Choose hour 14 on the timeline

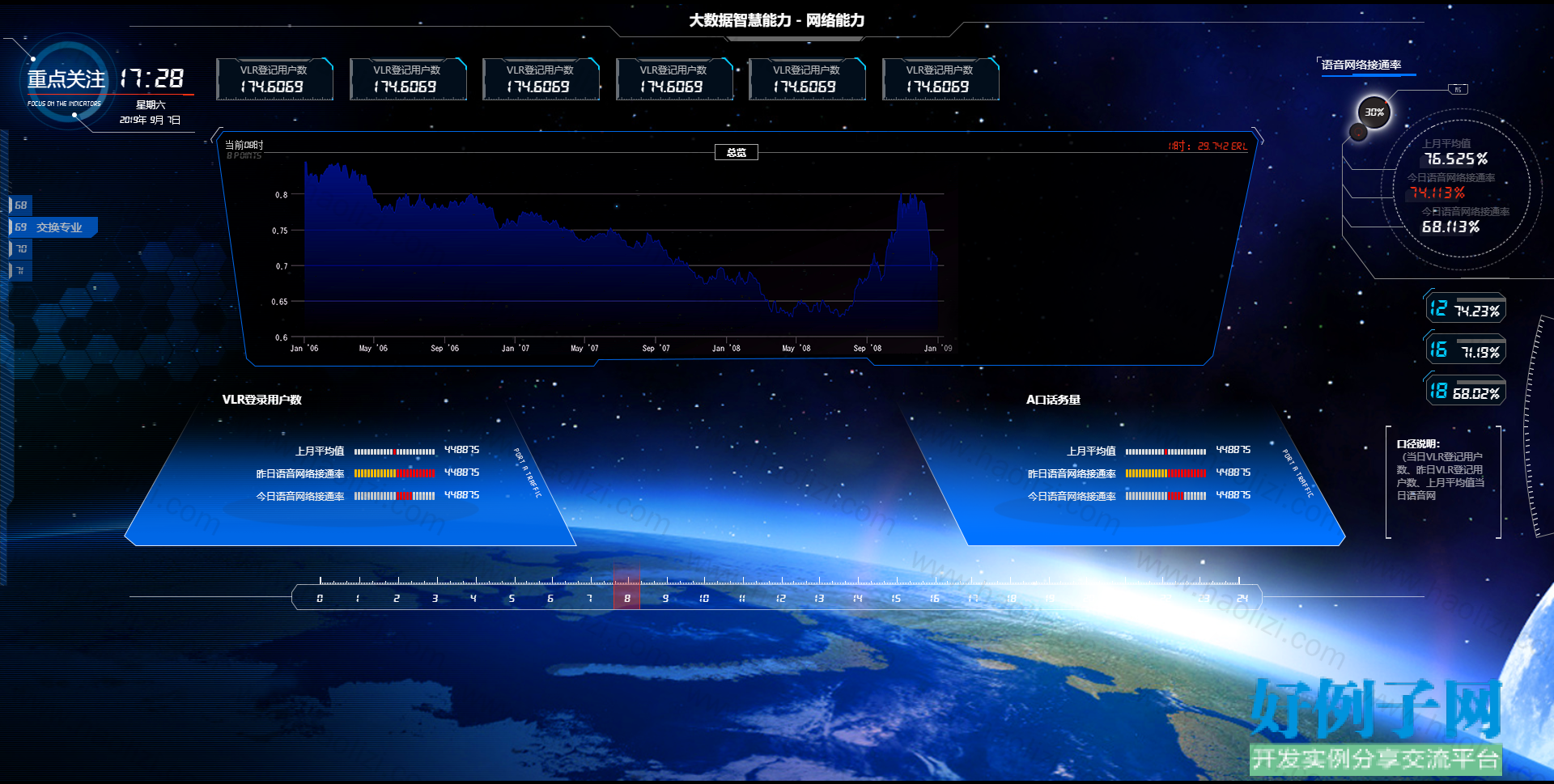(x=858, y=599)
